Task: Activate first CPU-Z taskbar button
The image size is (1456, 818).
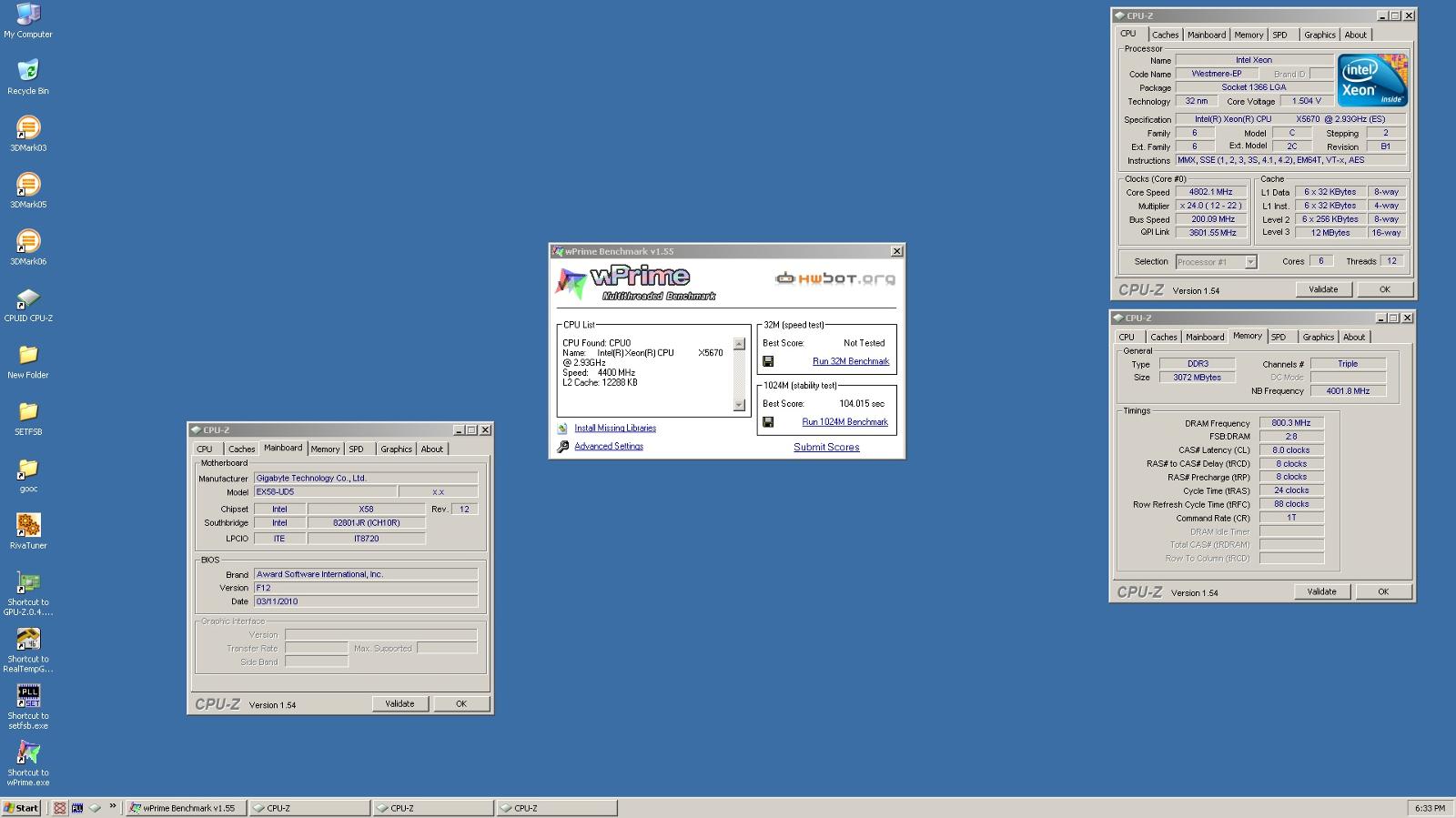Action: point(309,808)
